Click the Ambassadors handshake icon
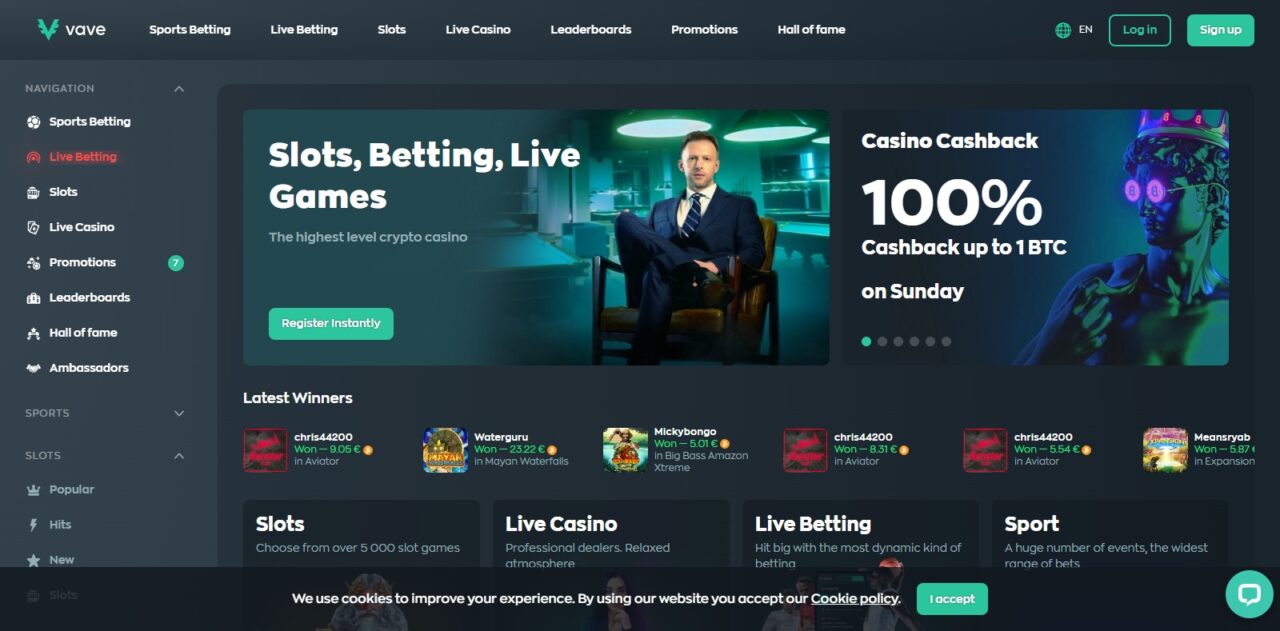Viewport: 1280px width, 631px height. click(x=33, y=368)
